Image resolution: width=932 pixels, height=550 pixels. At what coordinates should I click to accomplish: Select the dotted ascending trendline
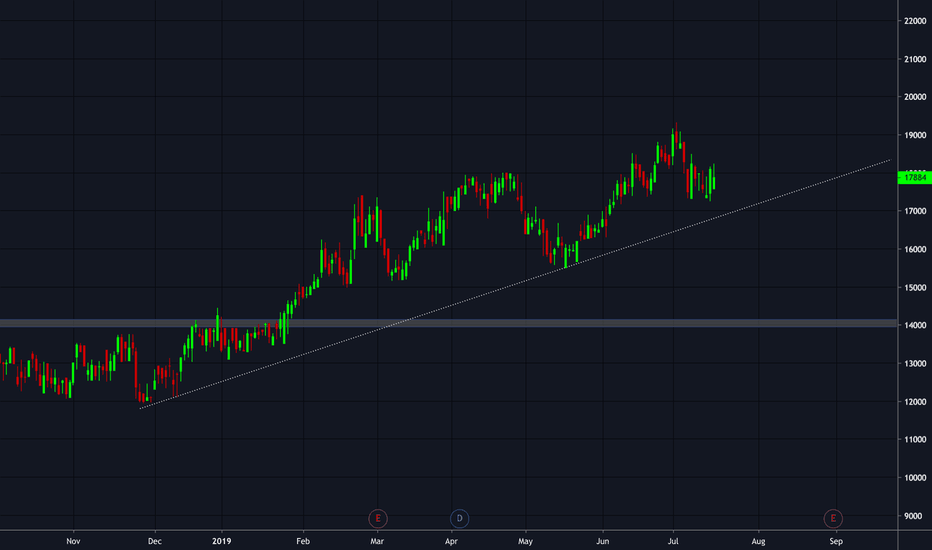pos(515,284)
